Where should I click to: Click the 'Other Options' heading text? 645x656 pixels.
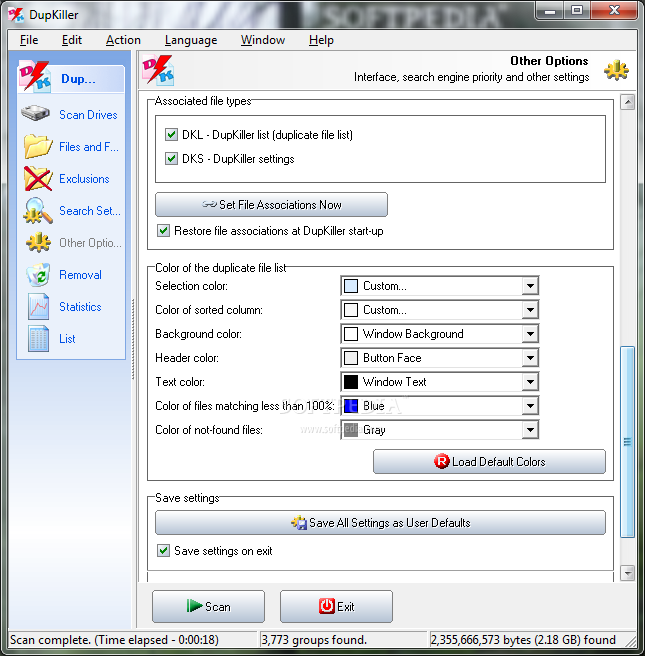point(549,61)
